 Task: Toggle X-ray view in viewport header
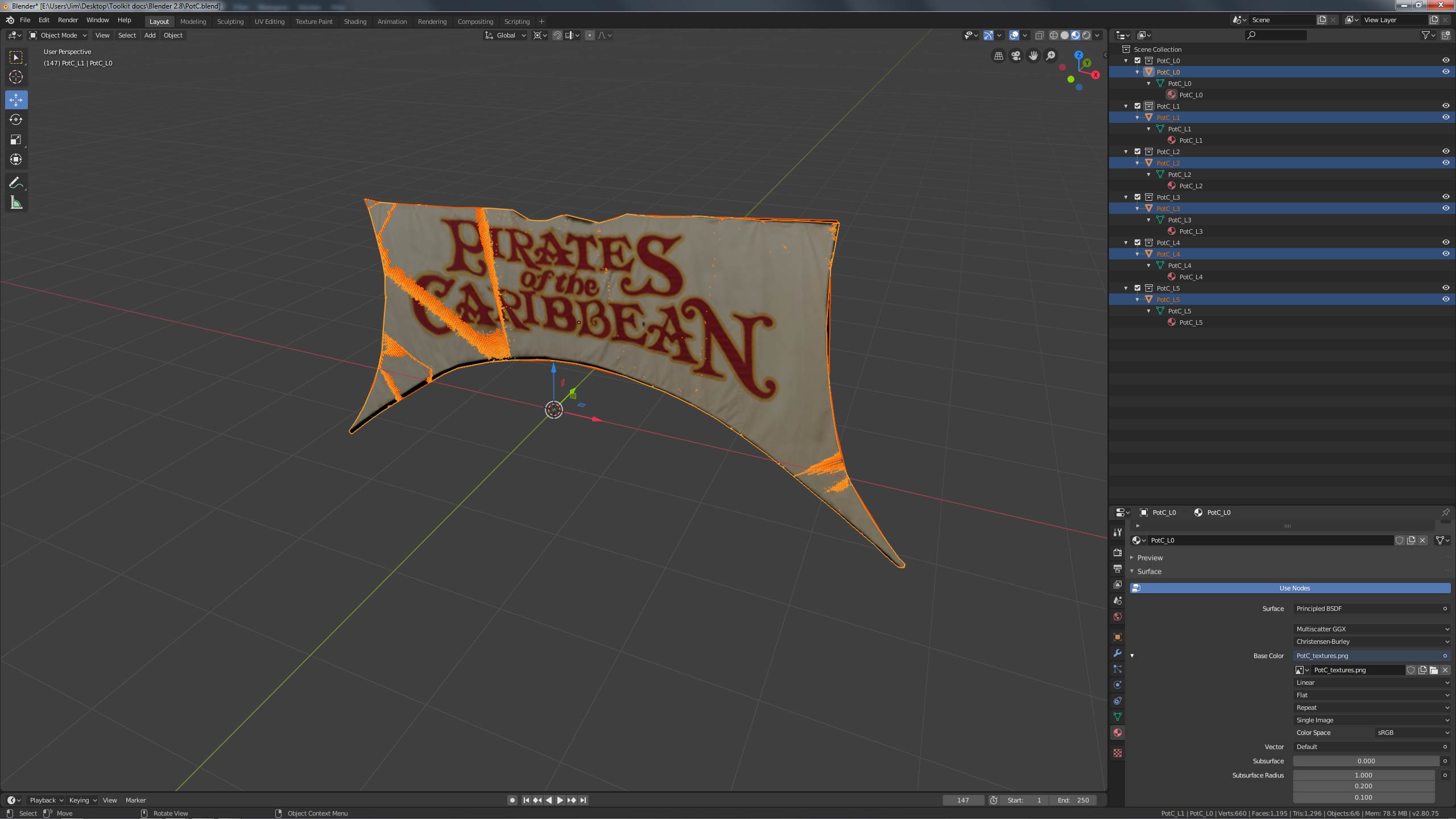click(x=1039, y=35)
